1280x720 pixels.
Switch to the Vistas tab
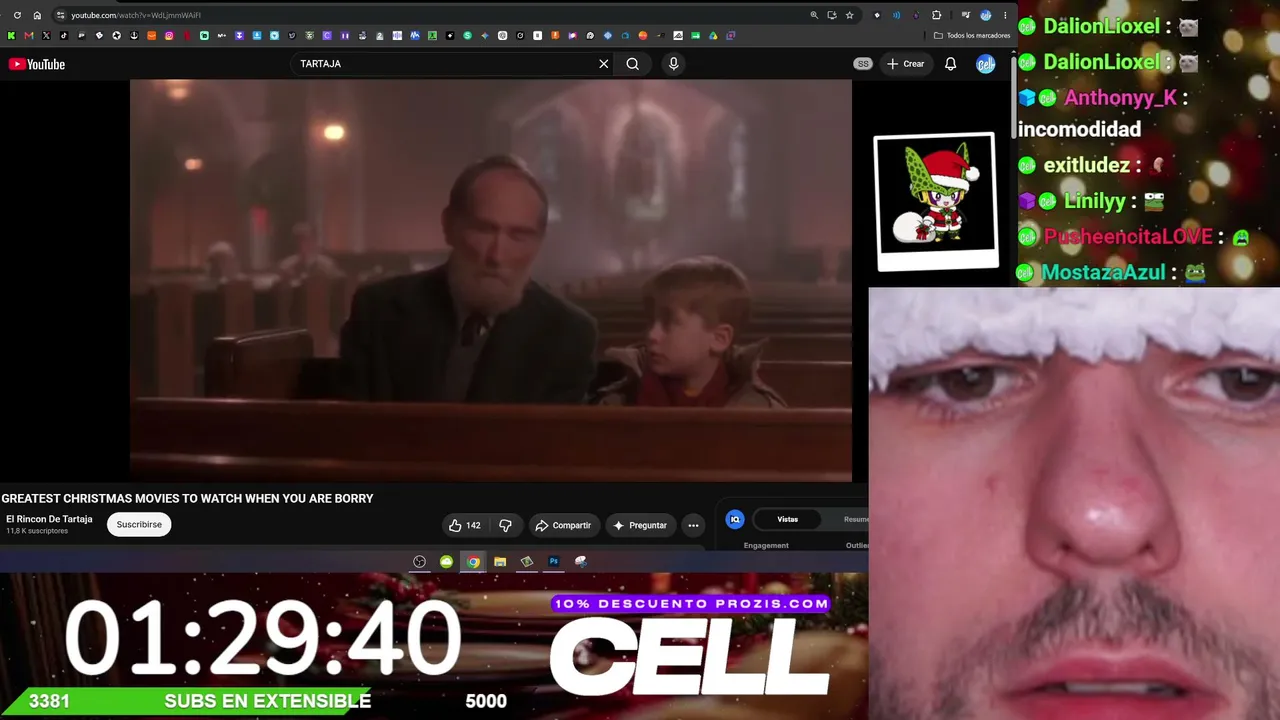788,519
